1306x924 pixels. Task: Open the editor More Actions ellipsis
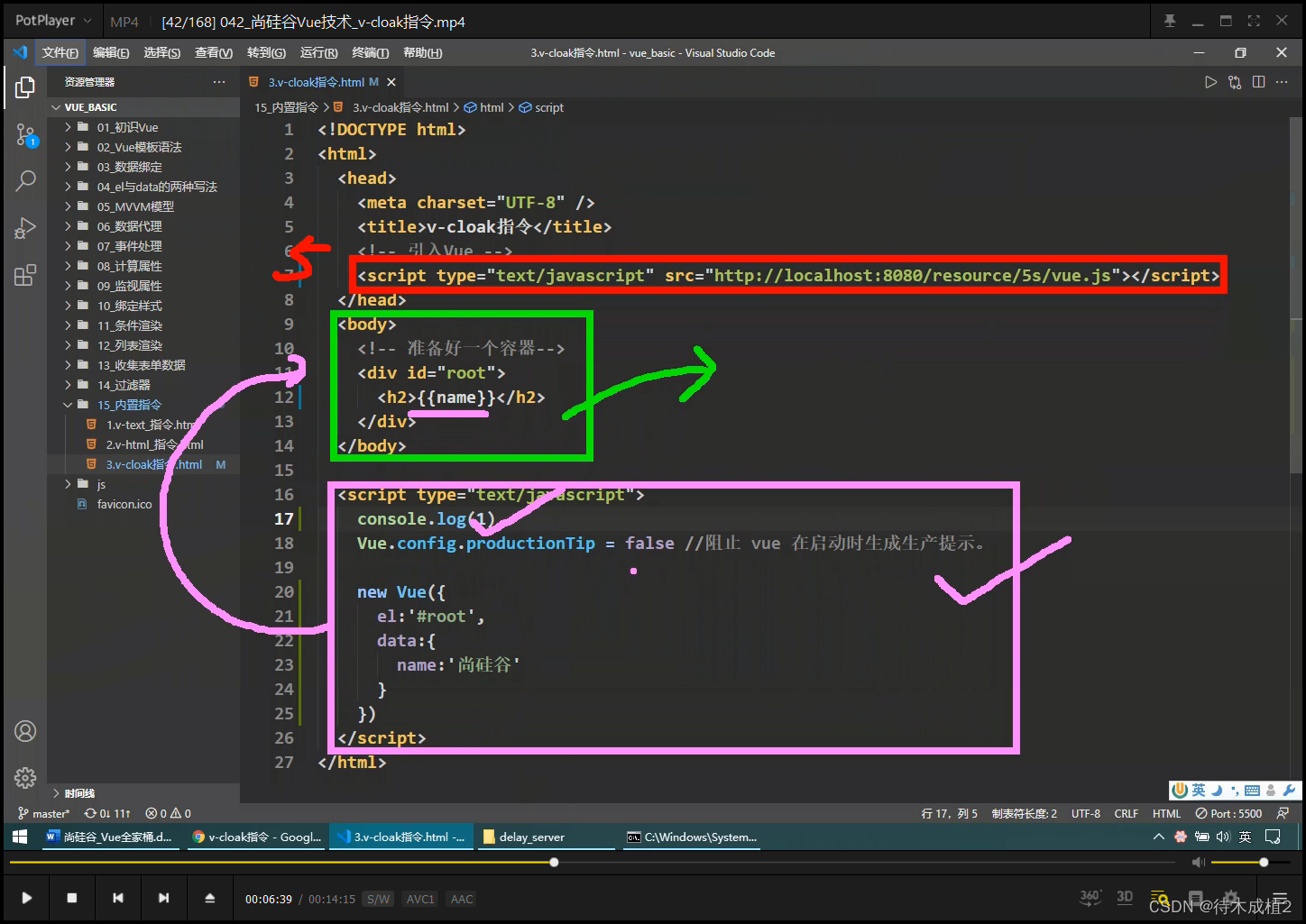coord(1282,82)
